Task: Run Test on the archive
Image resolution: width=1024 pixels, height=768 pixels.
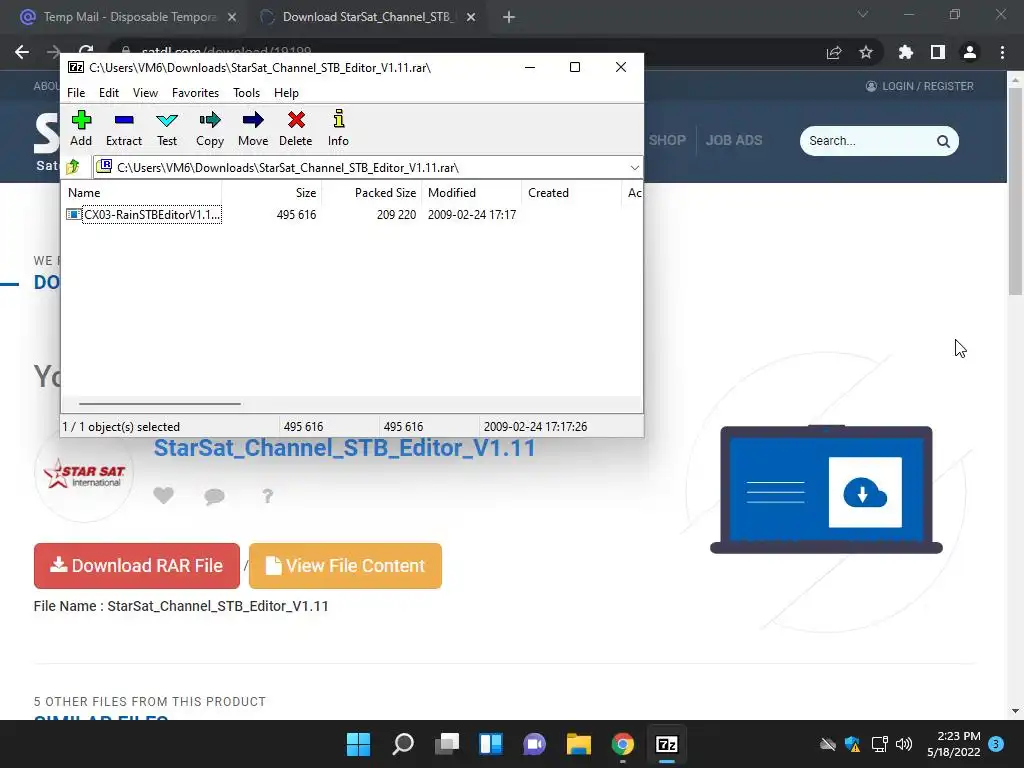Action: [x=167, y=129]
